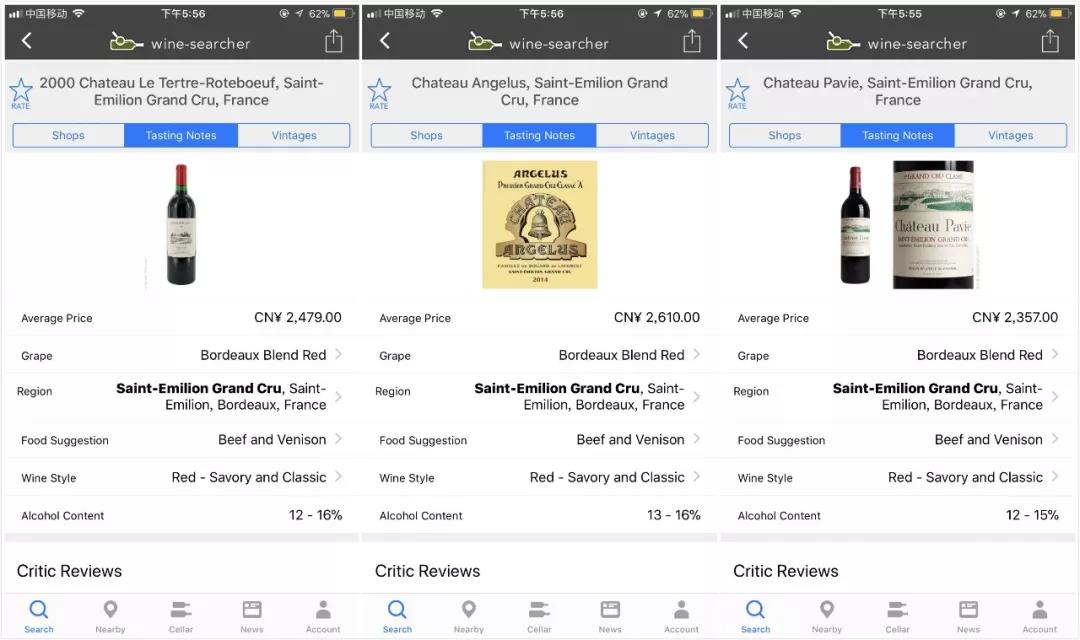The image size is (1080, 640).
Task: Open Account icon on Chateau Pavie screen
Action: click(1039, 615)
